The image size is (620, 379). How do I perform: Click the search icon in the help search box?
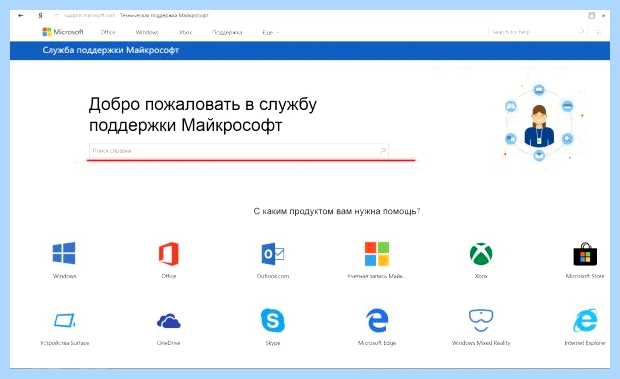(x=383, y=151)
